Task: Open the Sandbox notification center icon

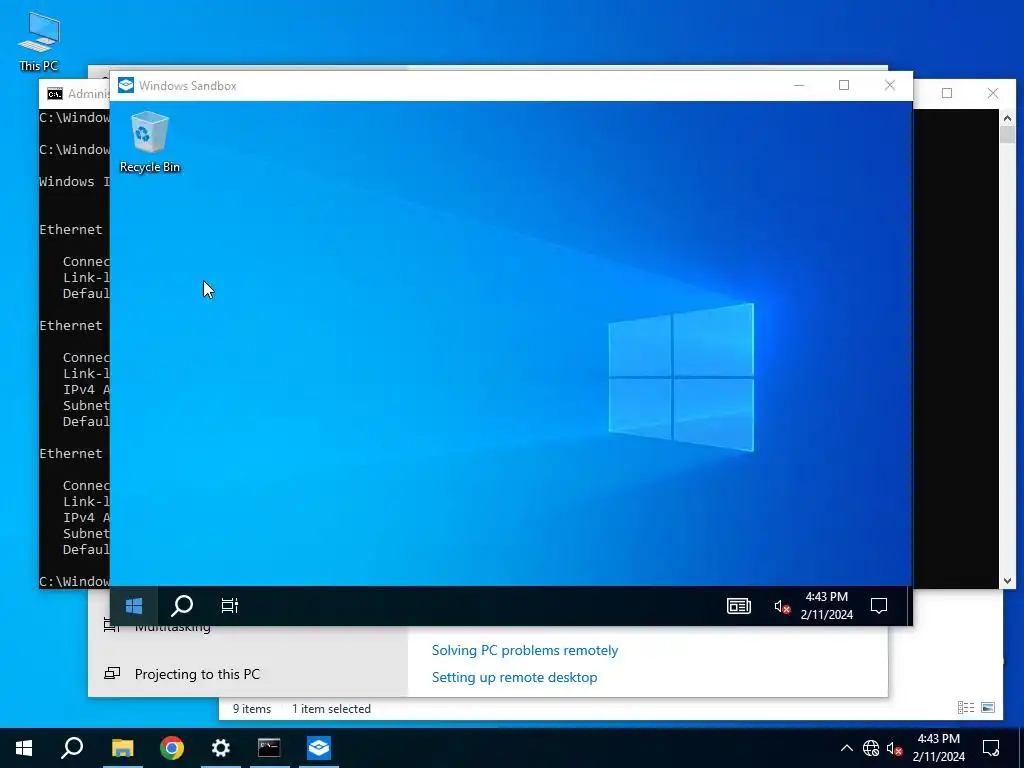Action: click(879, 607)
